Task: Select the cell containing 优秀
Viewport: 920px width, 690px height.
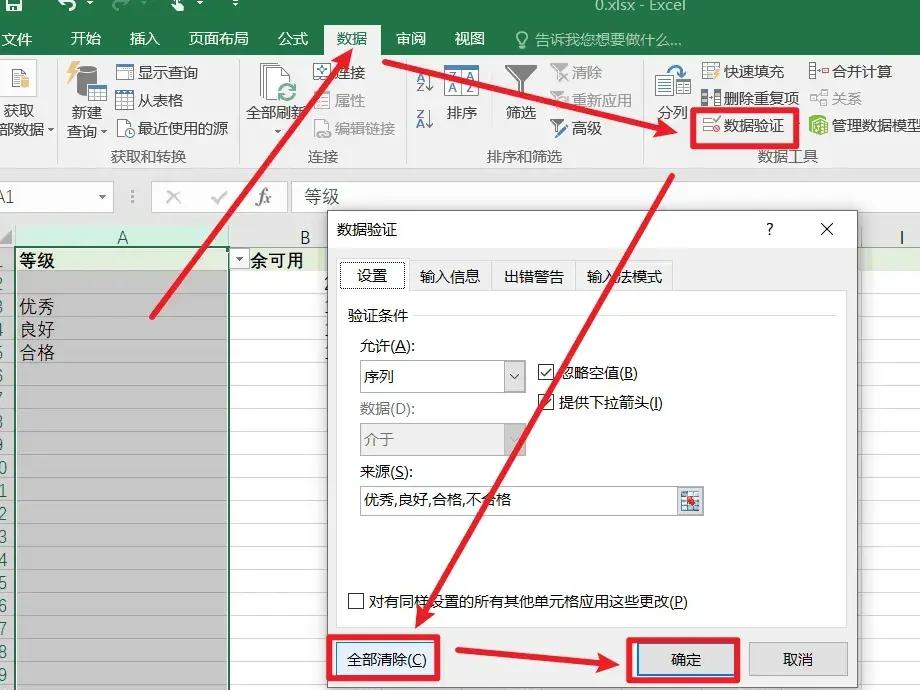Action: click(122, 306)
